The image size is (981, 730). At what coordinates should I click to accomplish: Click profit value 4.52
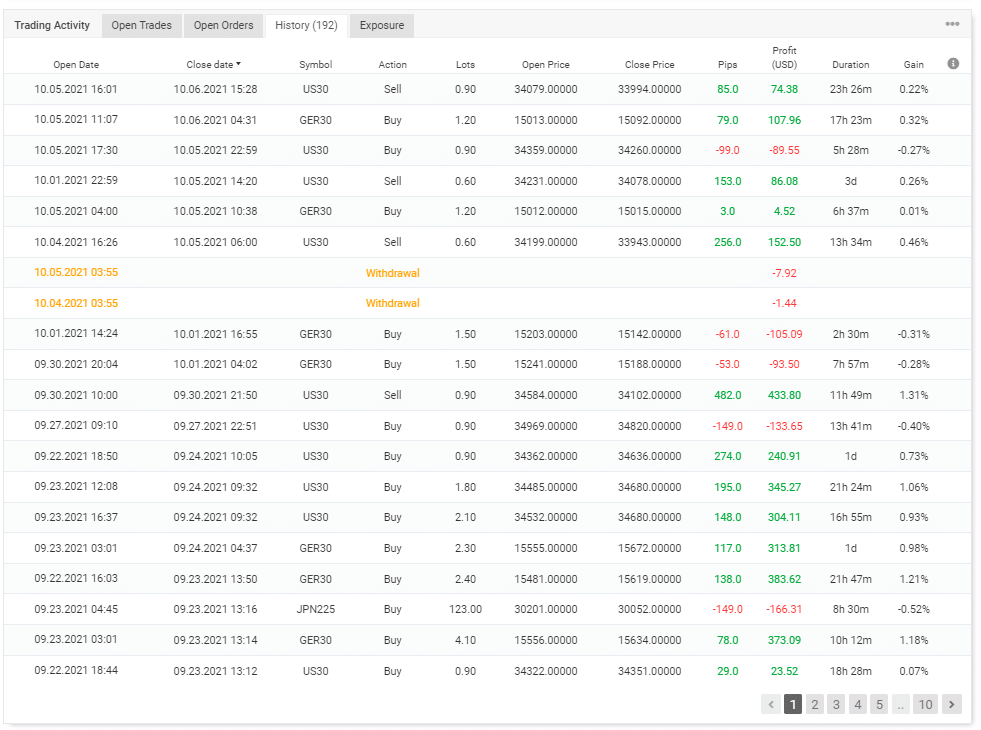[x=784, y=211]
